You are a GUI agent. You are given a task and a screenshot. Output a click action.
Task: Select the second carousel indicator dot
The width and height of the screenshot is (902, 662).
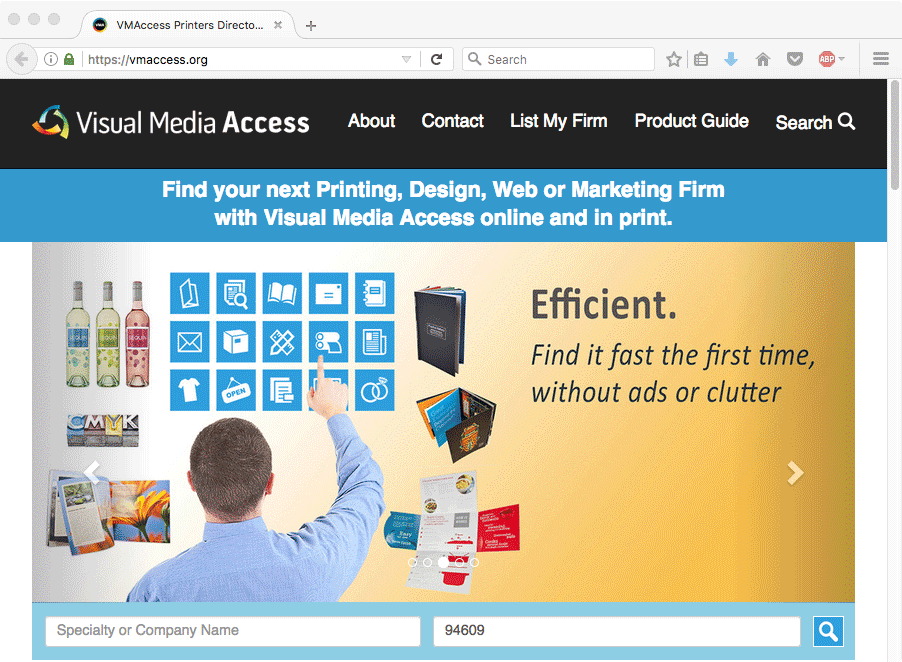click(427, 562)
